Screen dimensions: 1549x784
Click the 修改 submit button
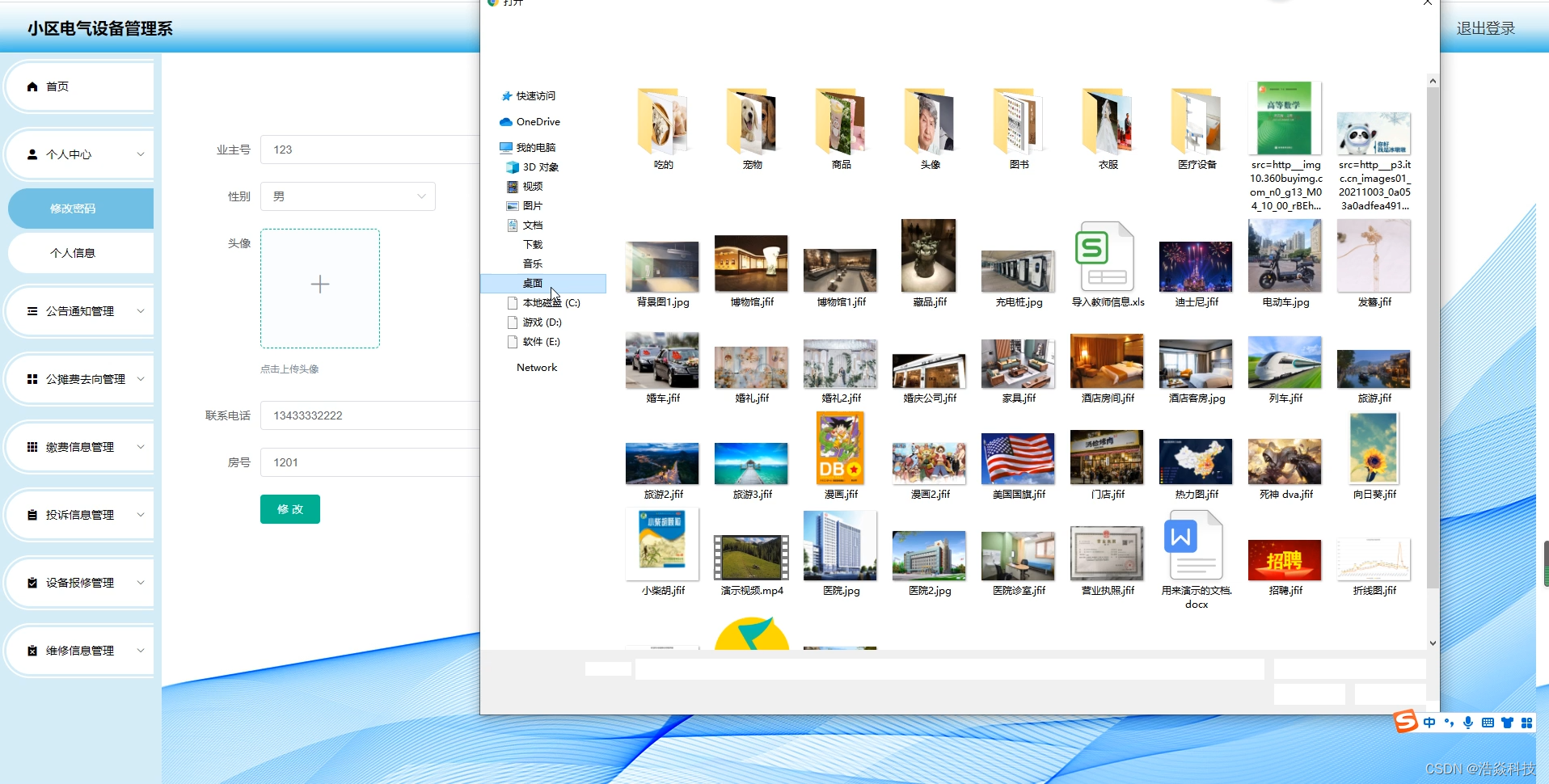point(290,509)
